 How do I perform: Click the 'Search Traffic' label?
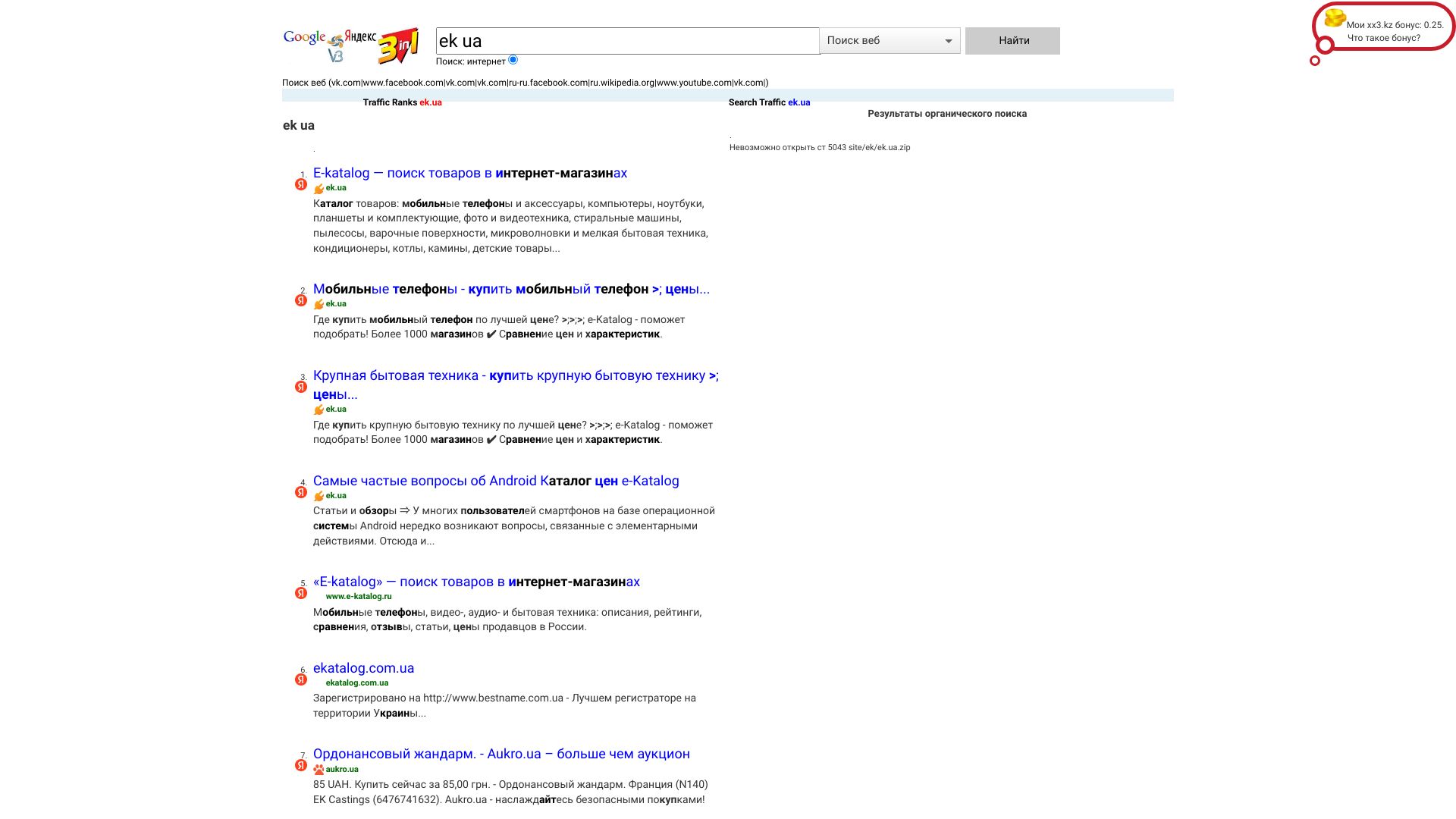pos(757,102)
